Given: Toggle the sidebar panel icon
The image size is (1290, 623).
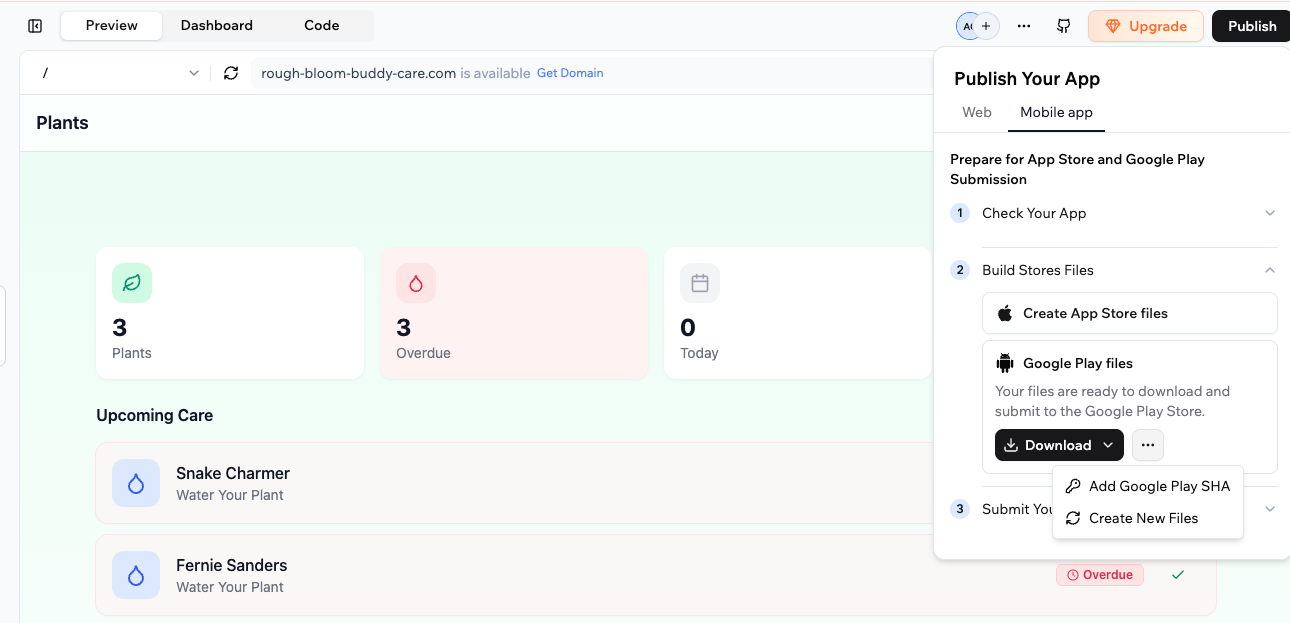Looking at the screenshot, I should 35,26.
